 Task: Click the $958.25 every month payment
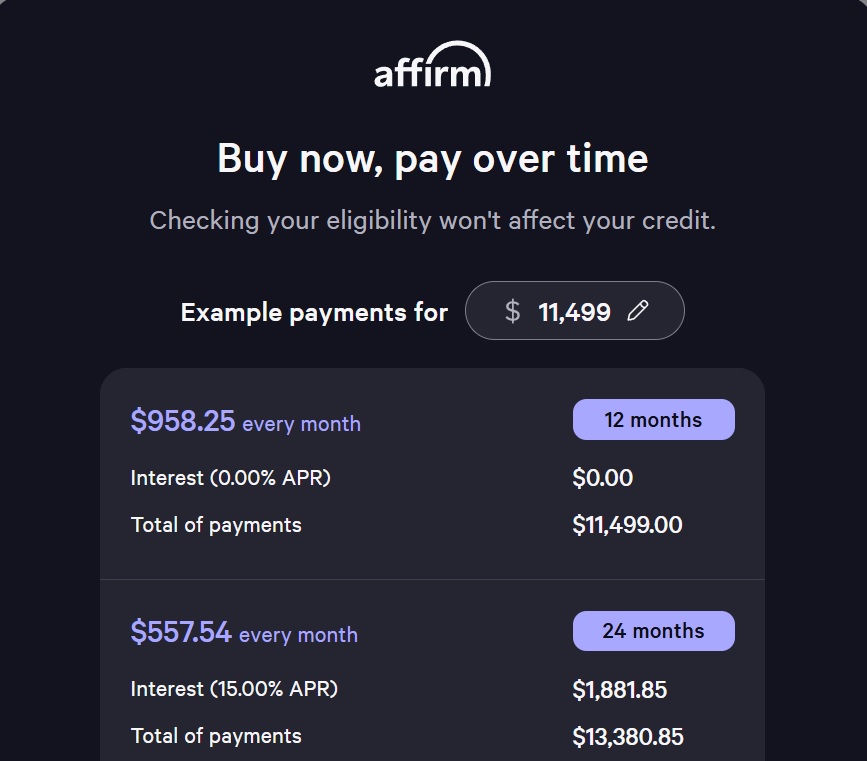point(245,422)
